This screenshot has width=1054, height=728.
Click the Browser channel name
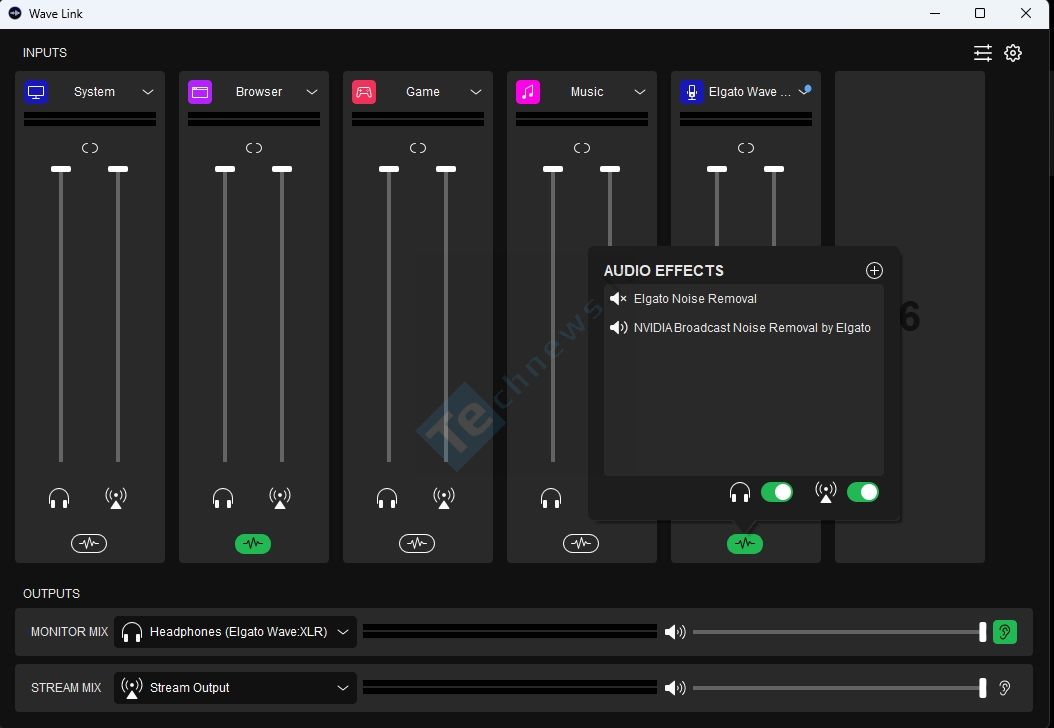[259, 92]
